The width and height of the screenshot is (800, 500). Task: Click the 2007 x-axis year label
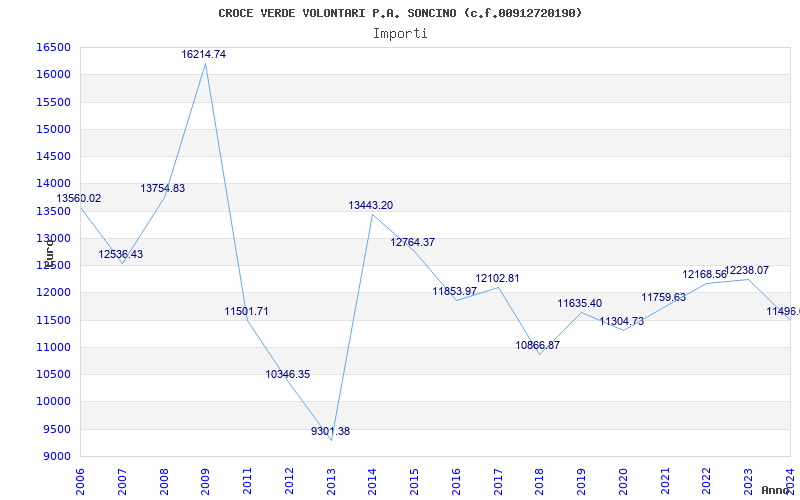[x=122, y=482]
